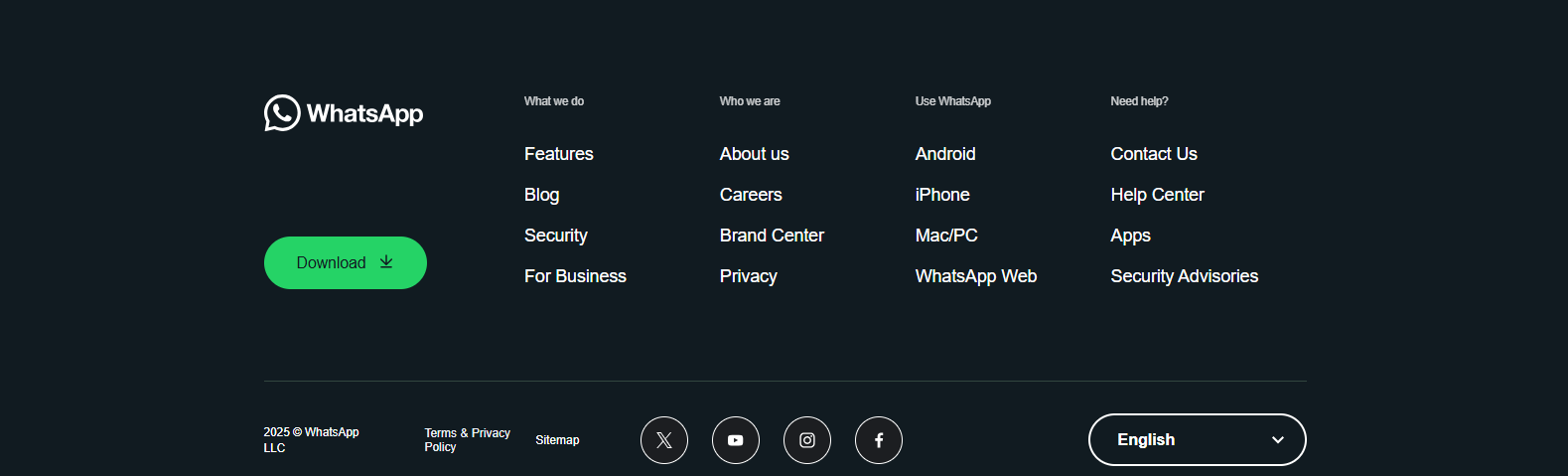
Task: Select the Android download link
Action: click(x=945, y=154)
